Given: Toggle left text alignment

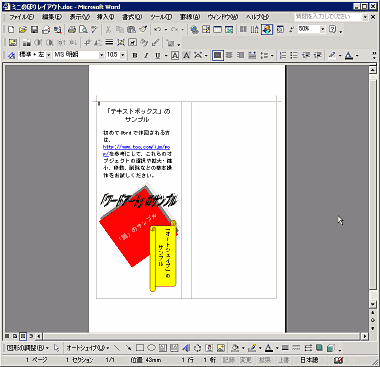Looking at the screenshot, I should (x=217, y=55).
